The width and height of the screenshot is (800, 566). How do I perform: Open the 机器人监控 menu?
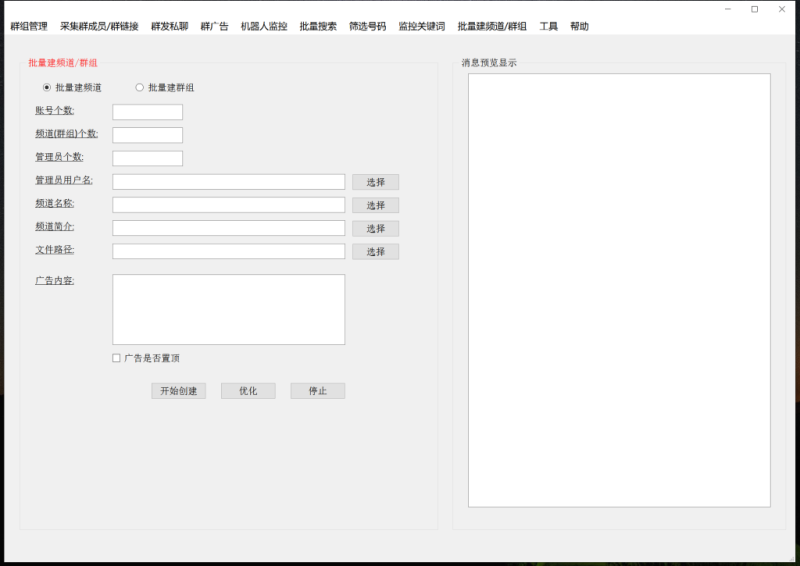[x=264, y=27]
